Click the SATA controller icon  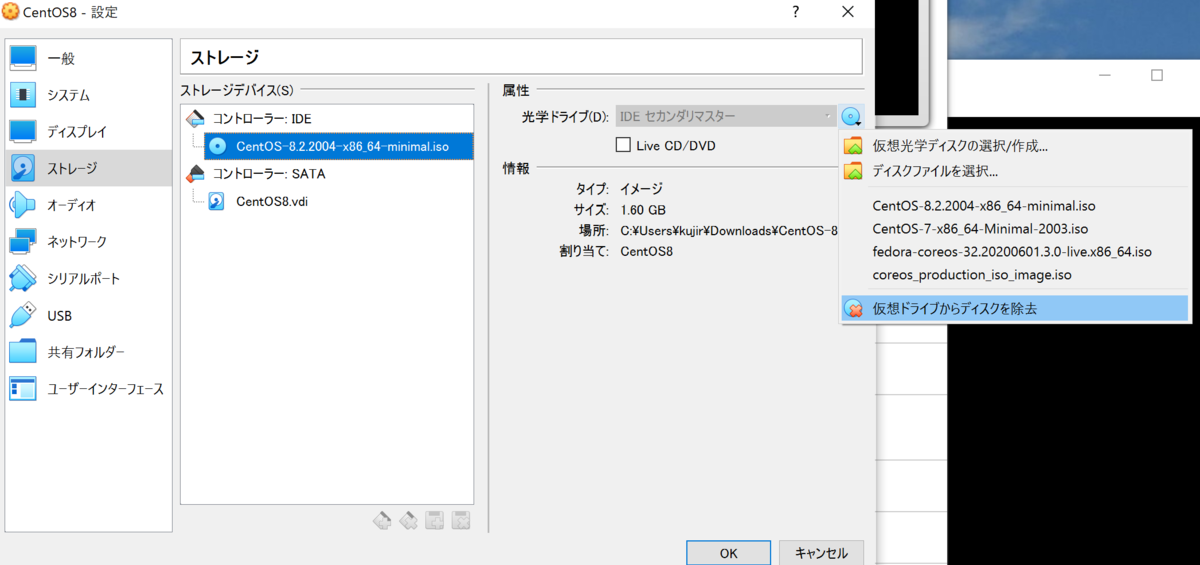click(196, 173)
